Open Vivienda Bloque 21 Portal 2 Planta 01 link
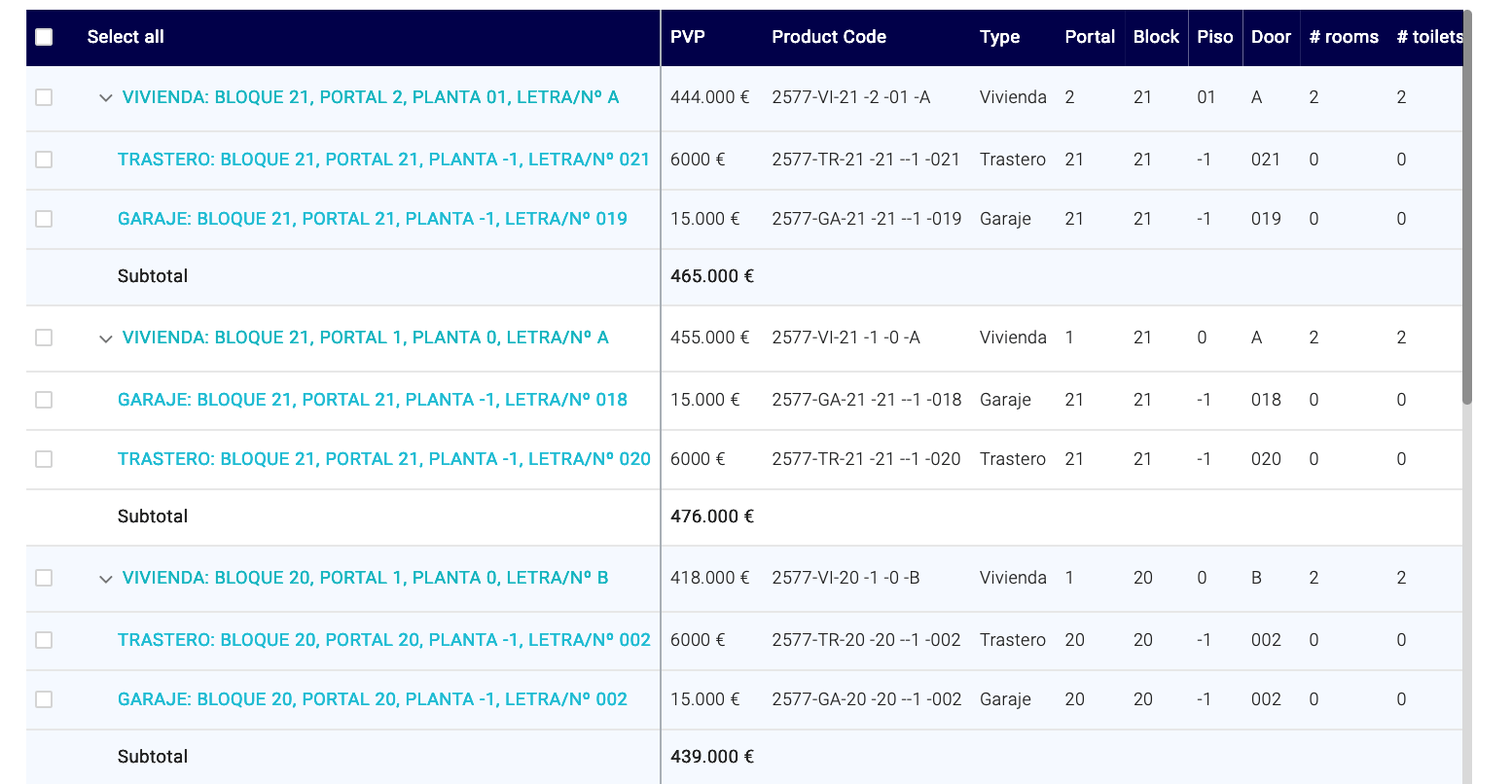Screen dimensions: 1512x784 click(x=371, y=97)
